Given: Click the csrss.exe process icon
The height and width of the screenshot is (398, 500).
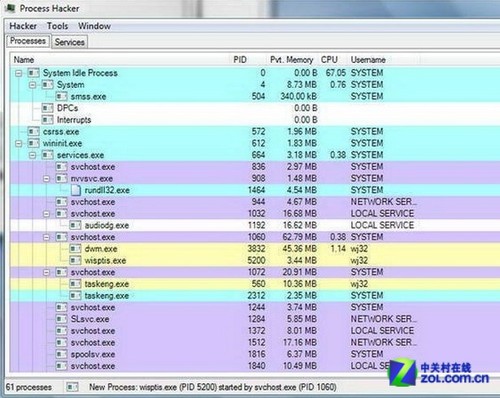Looking at the screenshot, I should 33,131.
